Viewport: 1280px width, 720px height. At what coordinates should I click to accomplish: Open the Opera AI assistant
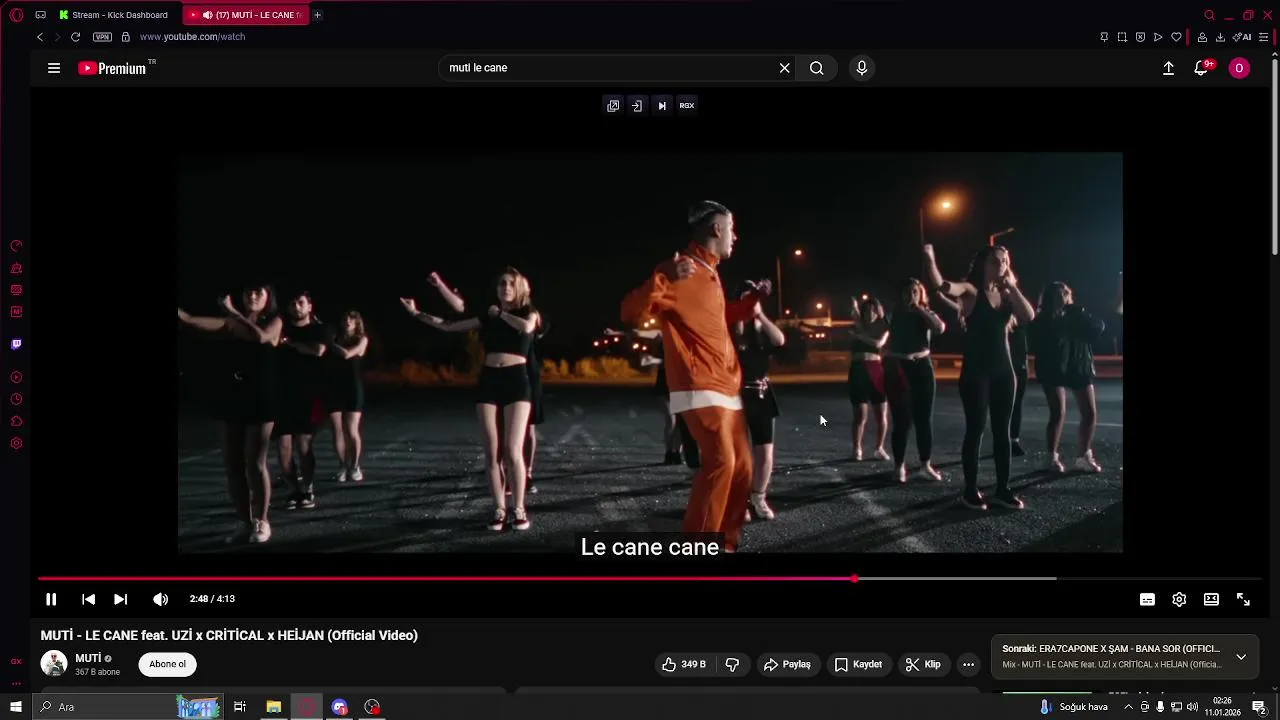click(1243, 37)
